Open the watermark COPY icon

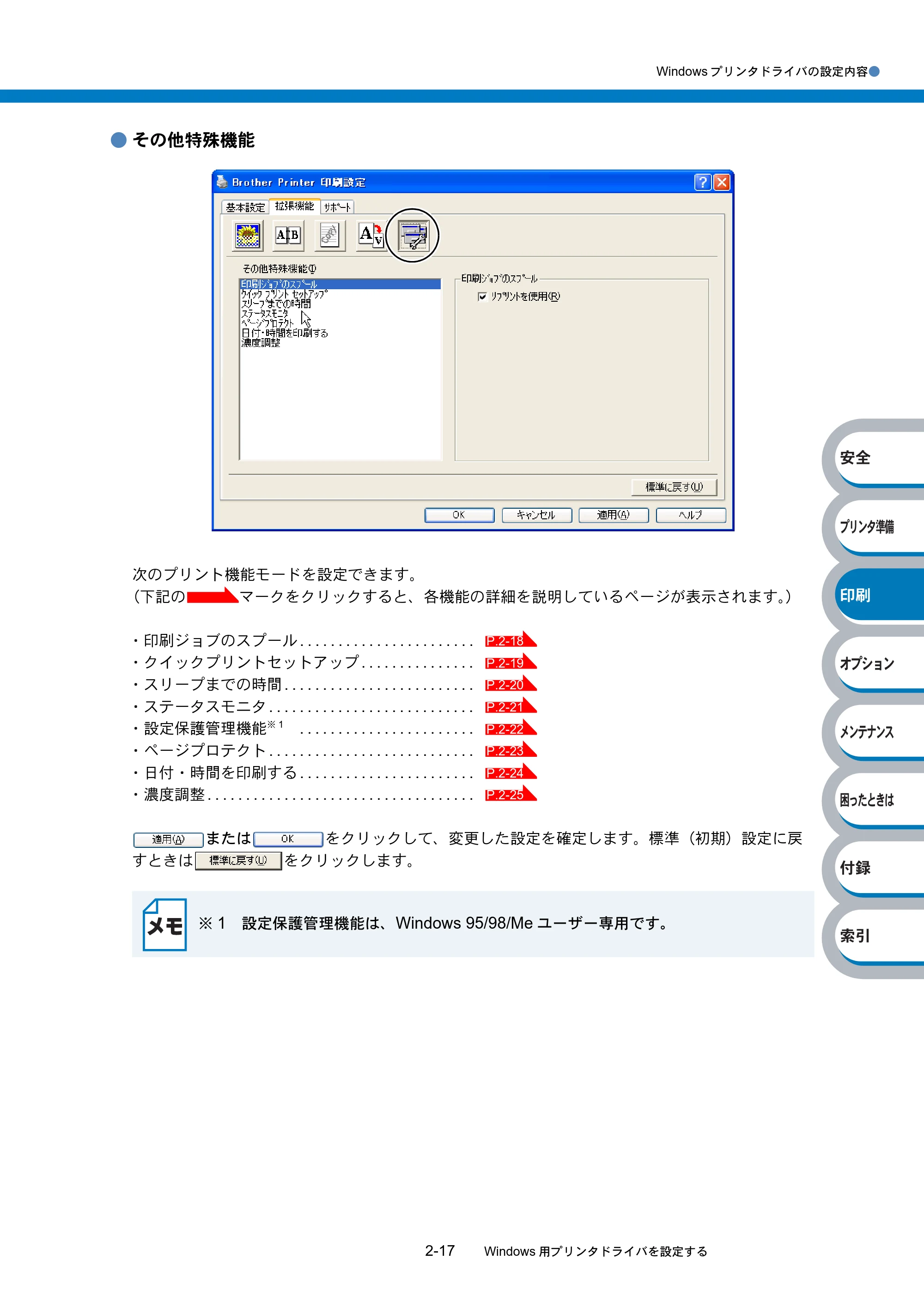(329, 235)
